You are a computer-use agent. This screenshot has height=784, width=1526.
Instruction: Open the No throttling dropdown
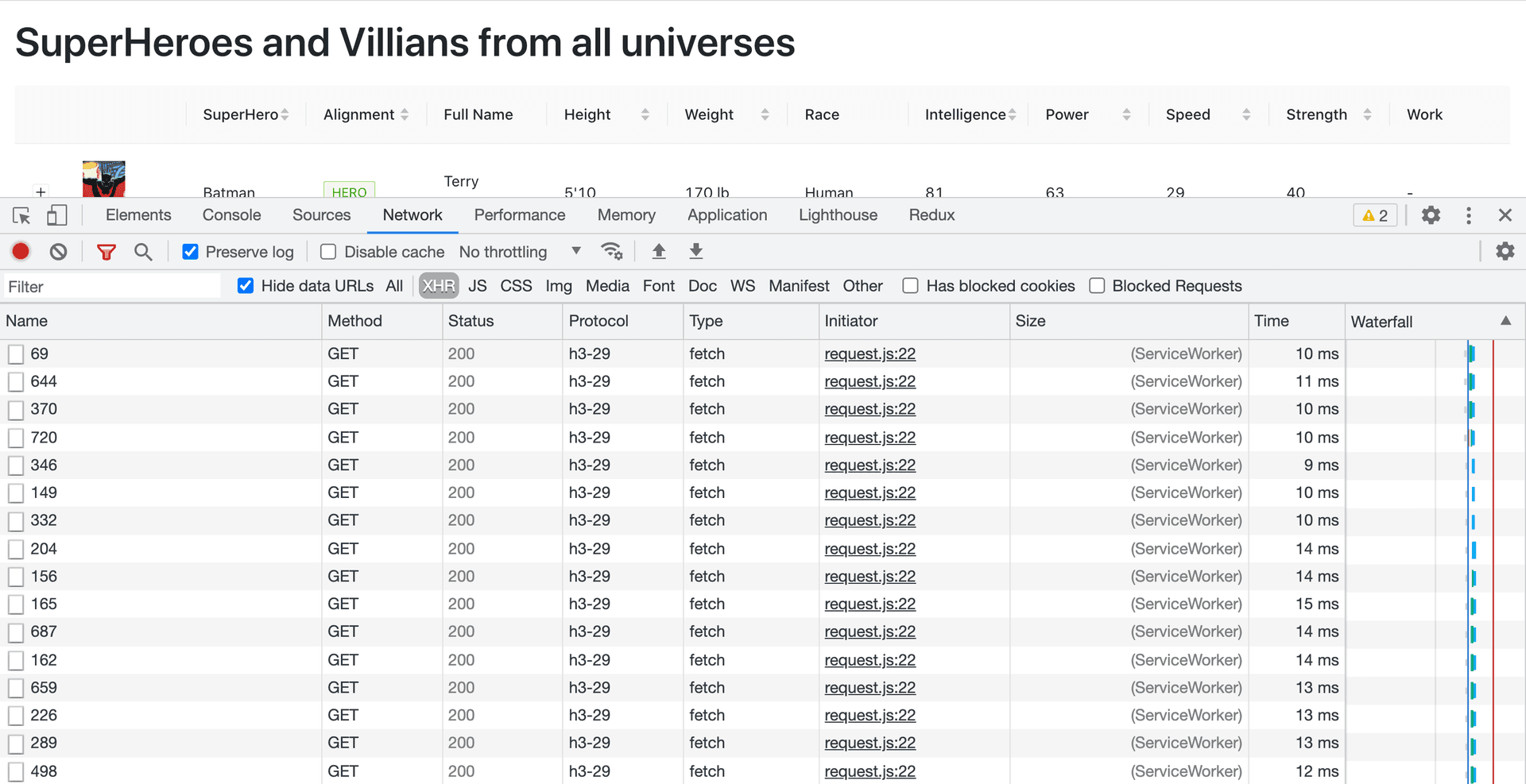pos(520,252)
